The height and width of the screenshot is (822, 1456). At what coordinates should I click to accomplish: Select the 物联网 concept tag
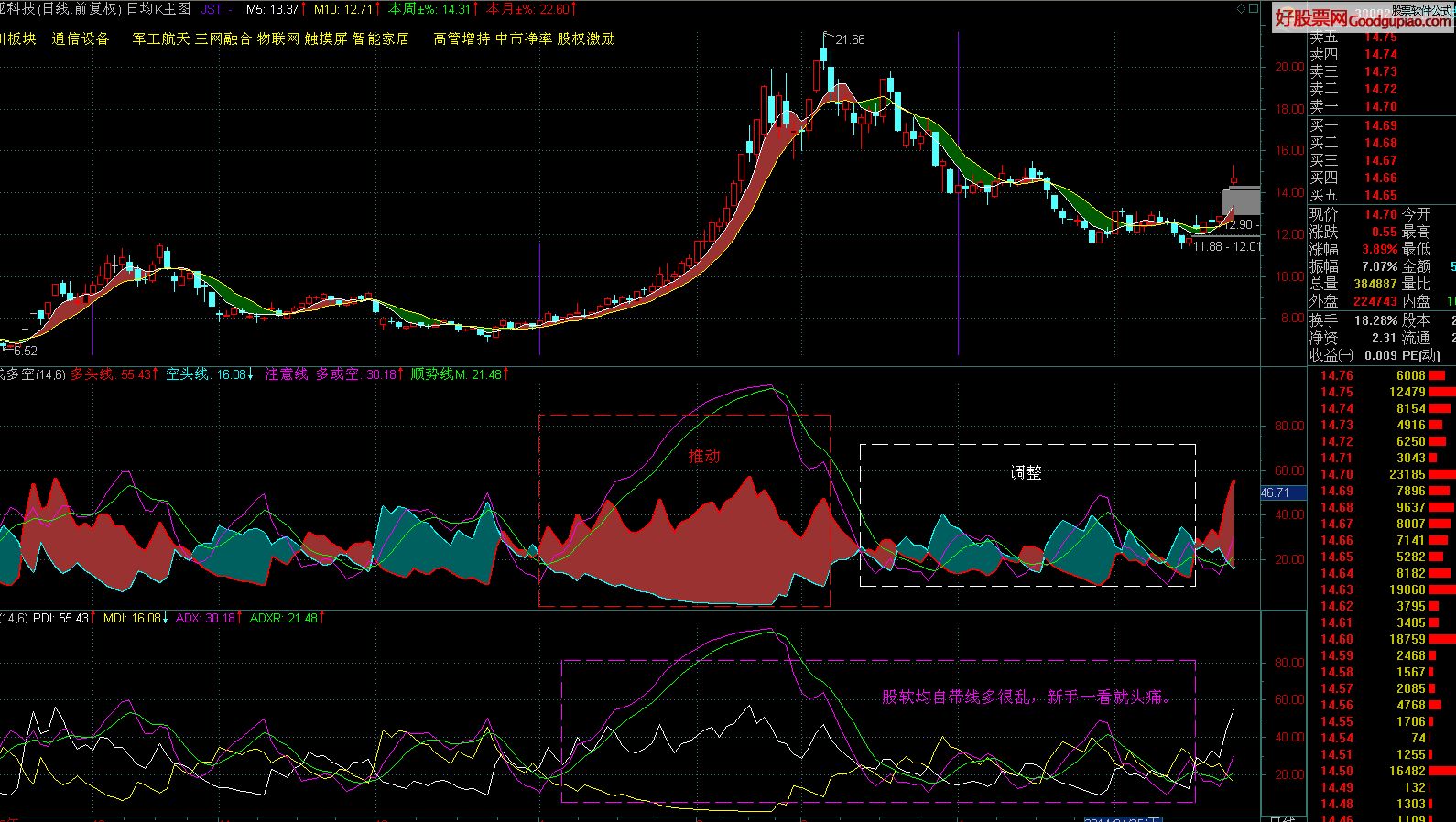278,38
